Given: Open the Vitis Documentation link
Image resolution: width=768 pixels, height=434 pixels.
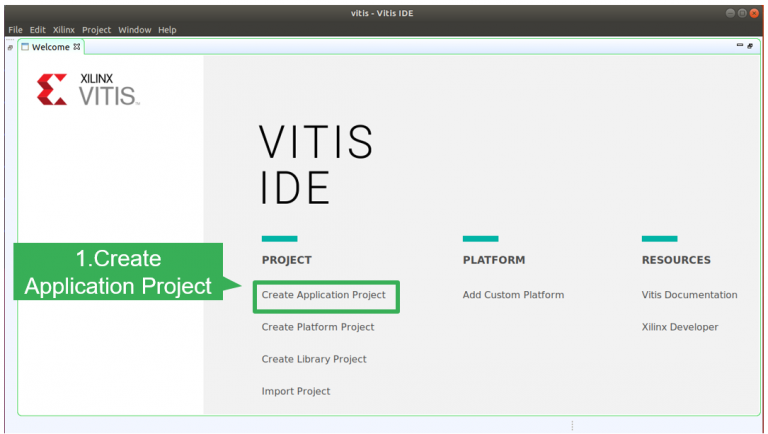Looking at the screenshot, I should click(689, 295).
